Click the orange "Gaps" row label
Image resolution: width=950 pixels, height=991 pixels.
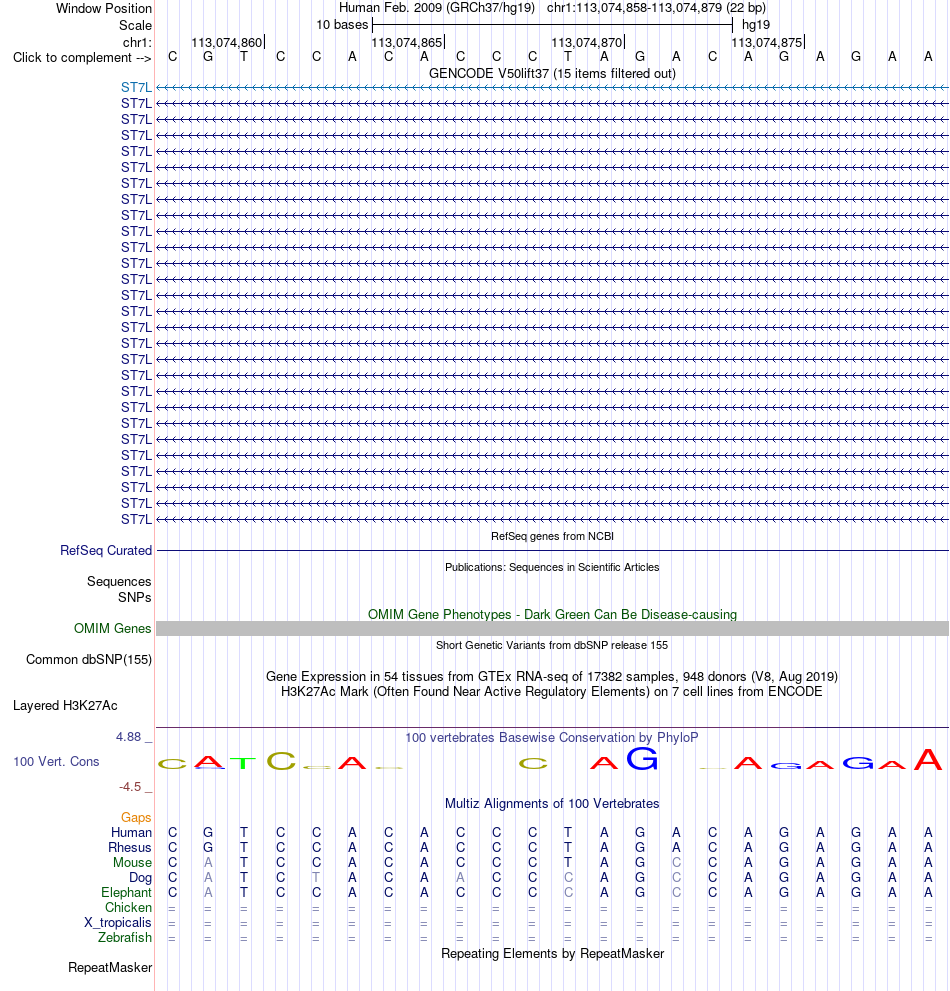(137, 818)
